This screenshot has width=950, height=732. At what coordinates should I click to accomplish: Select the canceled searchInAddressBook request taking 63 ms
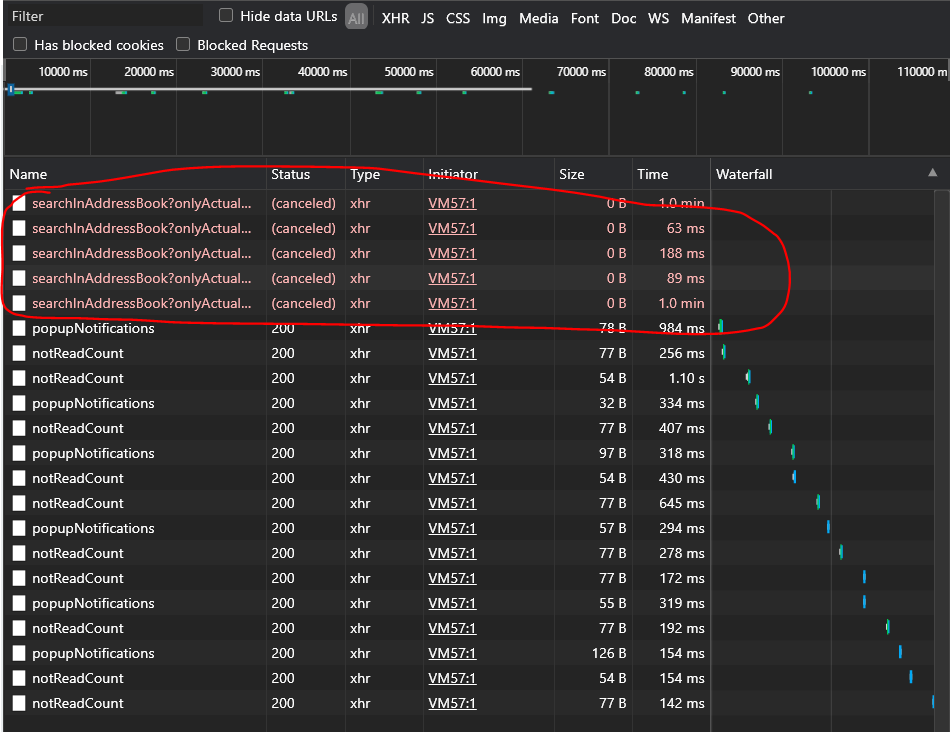tap(141, 228)
